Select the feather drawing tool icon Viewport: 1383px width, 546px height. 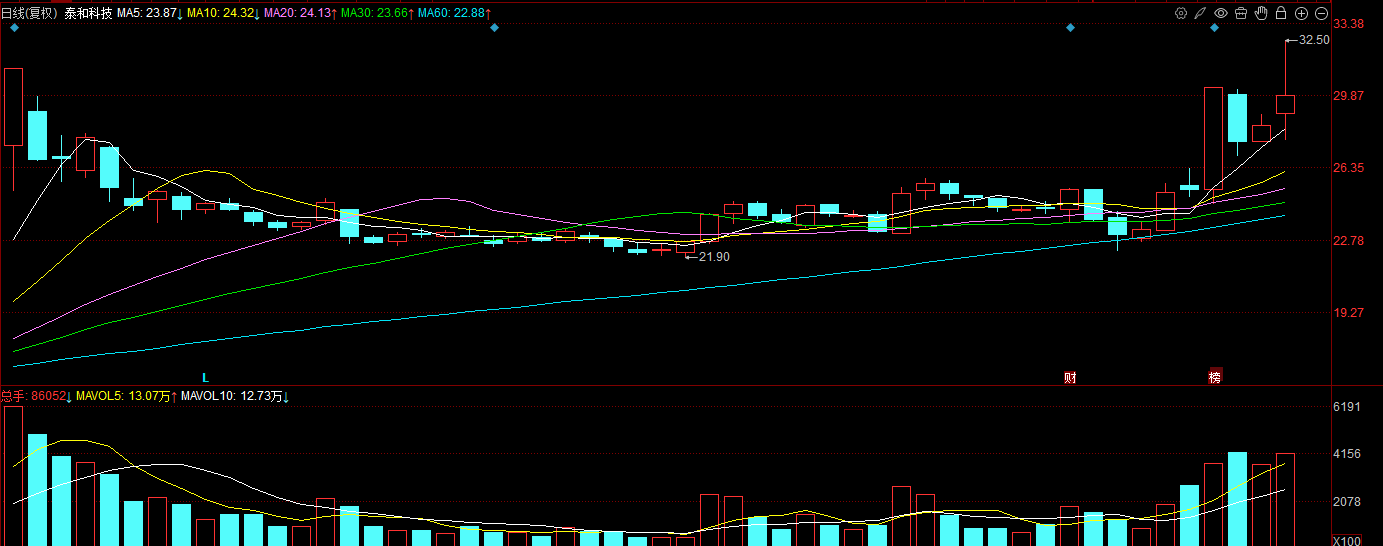(1200, 13)
